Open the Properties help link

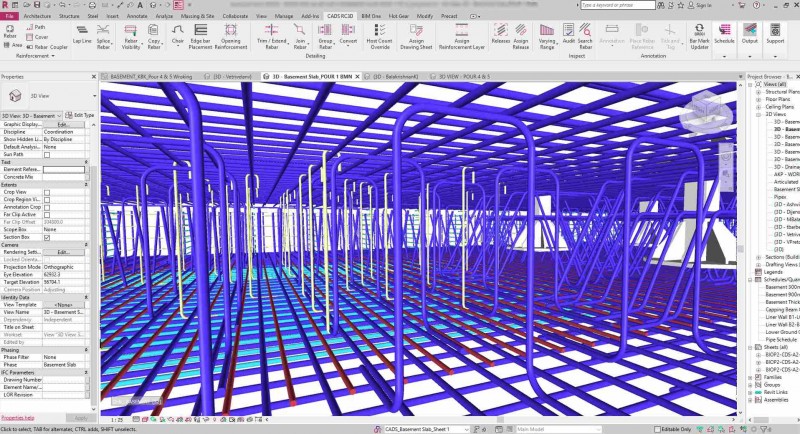(17, 418)
